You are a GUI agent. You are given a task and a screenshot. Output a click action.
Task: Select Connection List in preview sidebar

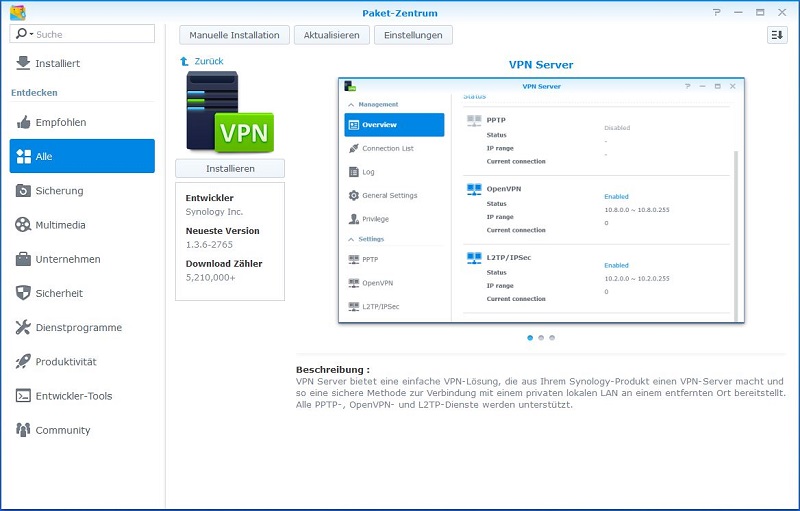(x=394, y=148)
